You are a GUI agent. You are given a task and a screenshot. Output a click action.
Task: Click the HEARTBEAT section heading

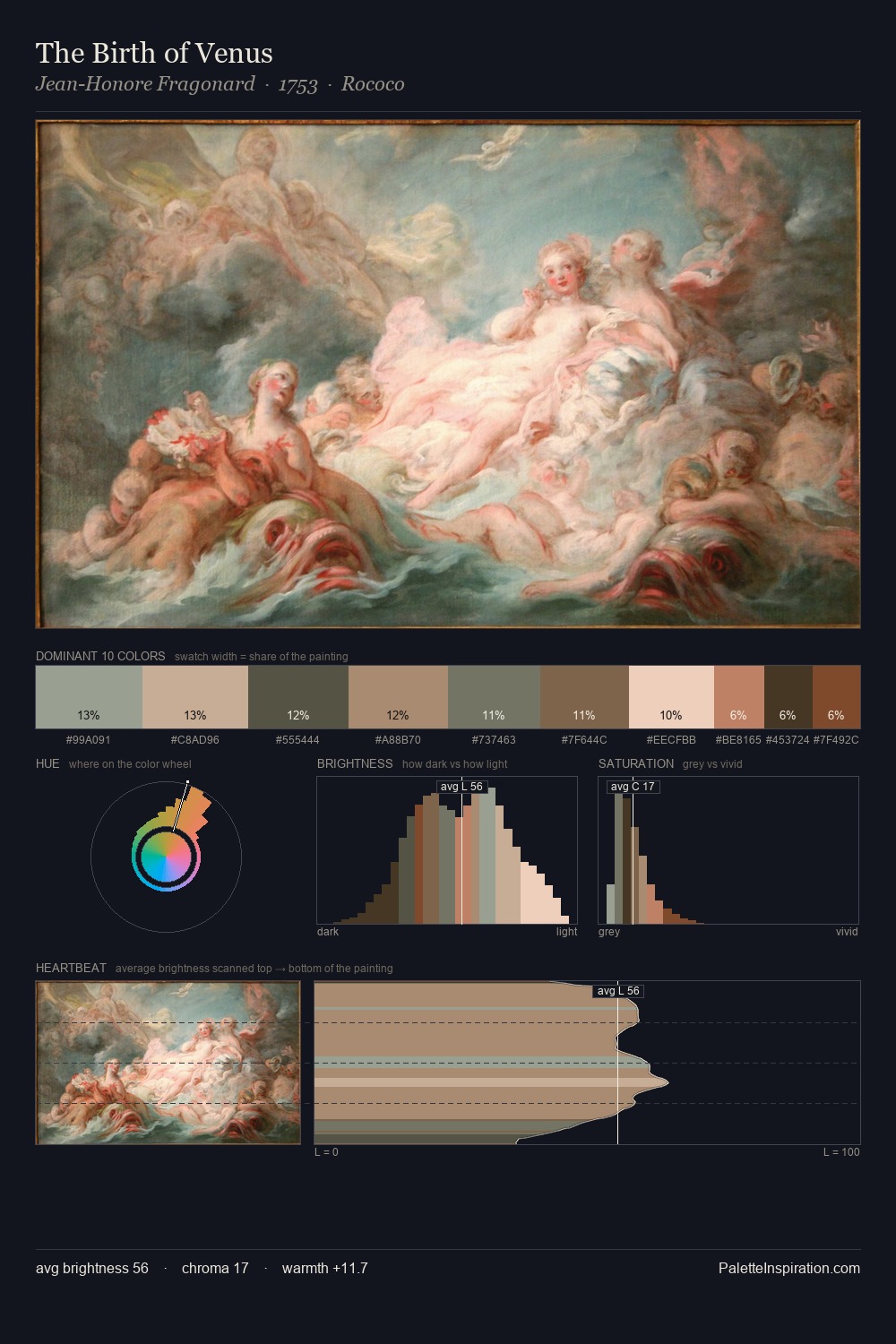click(71, 968)
